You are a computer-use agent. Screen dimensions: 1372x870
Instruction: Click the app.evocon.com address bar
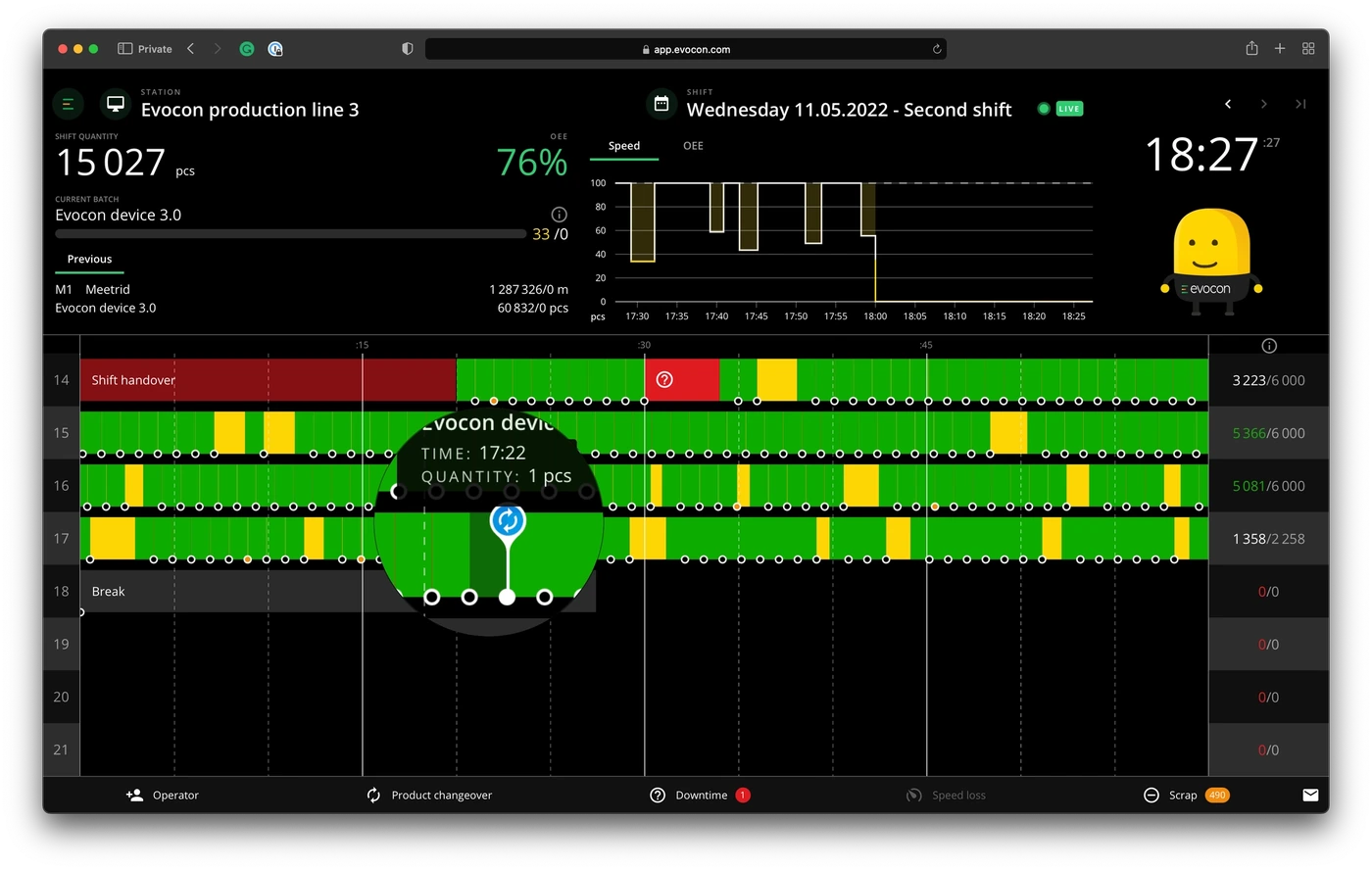point(686,49)
